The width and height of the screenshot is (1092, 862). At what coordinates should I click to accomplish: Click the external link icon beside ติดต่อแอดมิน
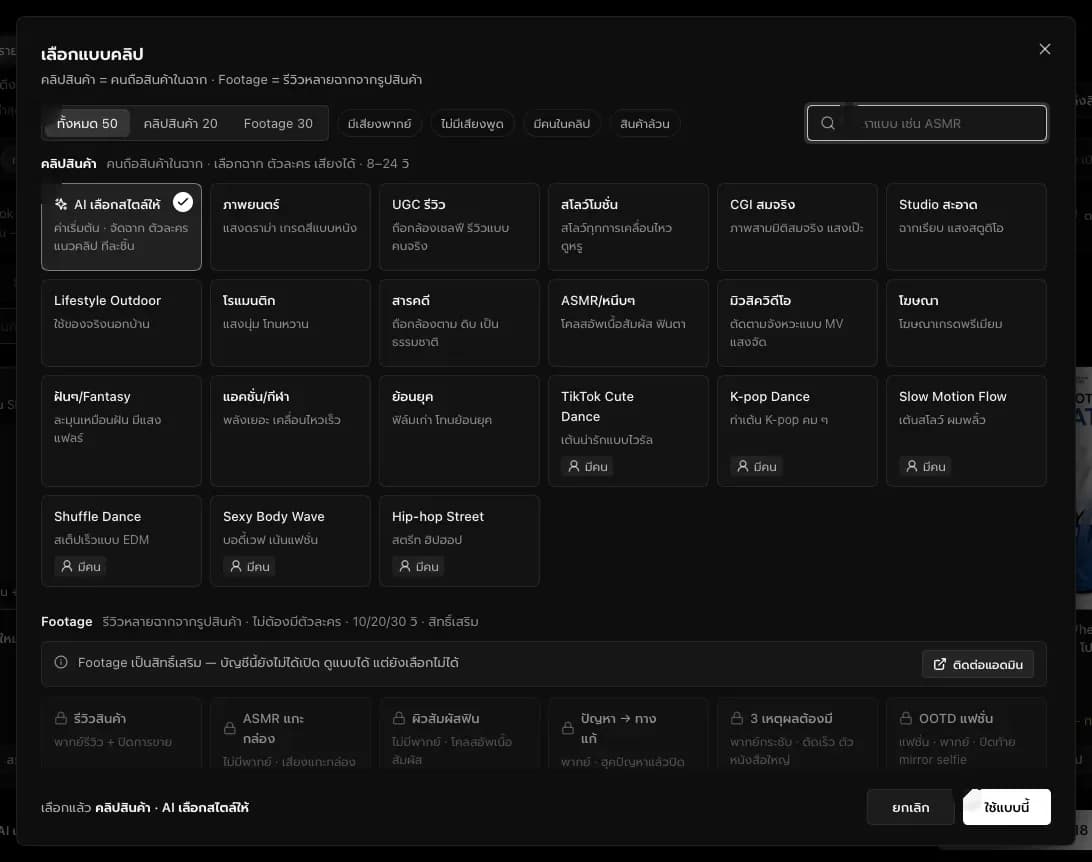pyautogui.click(x=939, y=664)
